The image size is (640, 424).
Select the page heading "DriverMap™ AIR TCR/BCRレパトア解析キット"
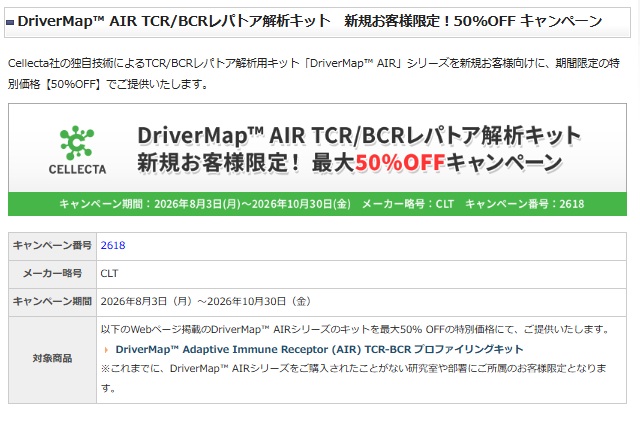(174, 21)
